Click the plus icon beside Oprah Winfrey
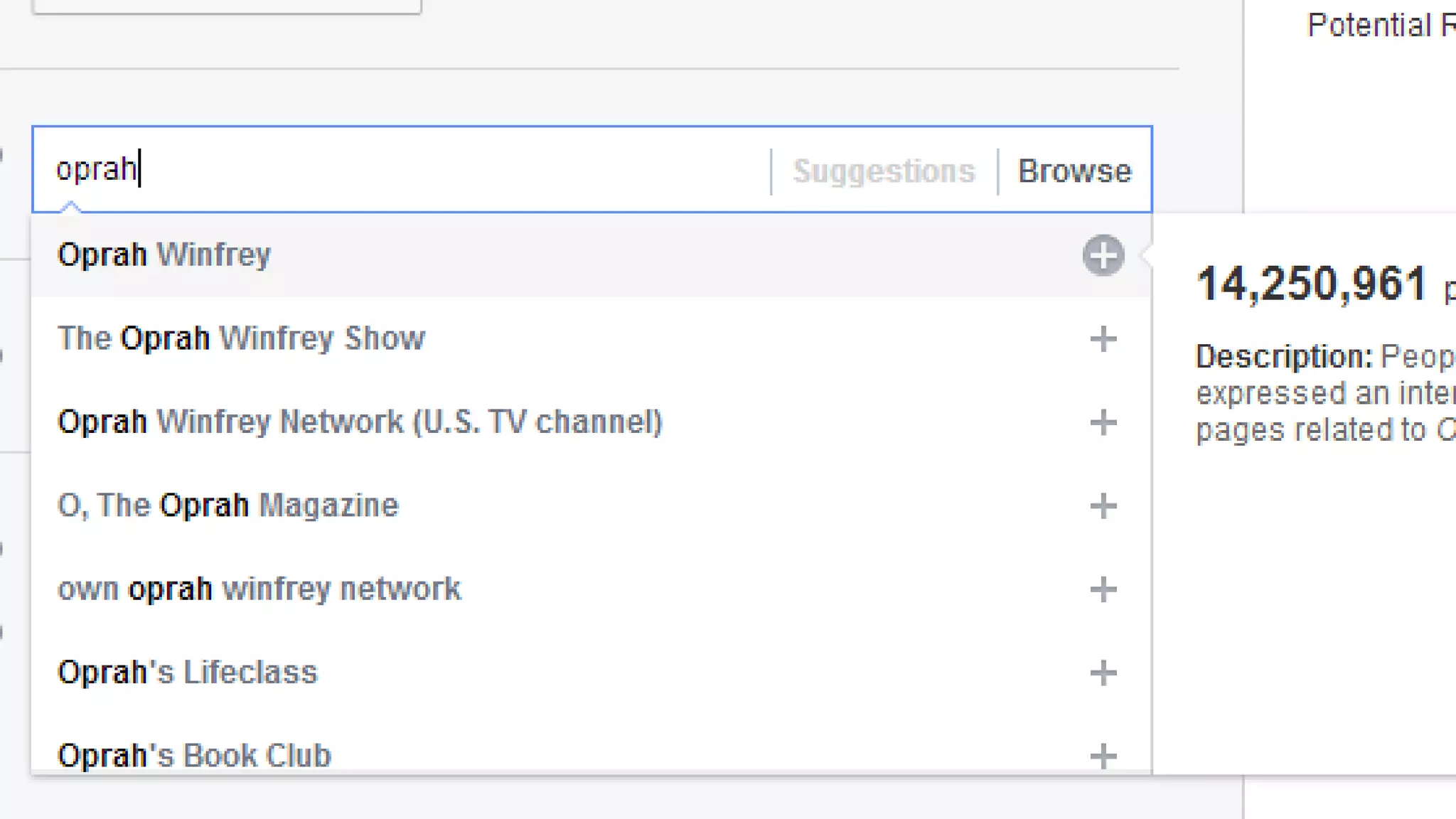Image resolution: width=1456 pixels, height=819 pixels. click(1103, 255)
